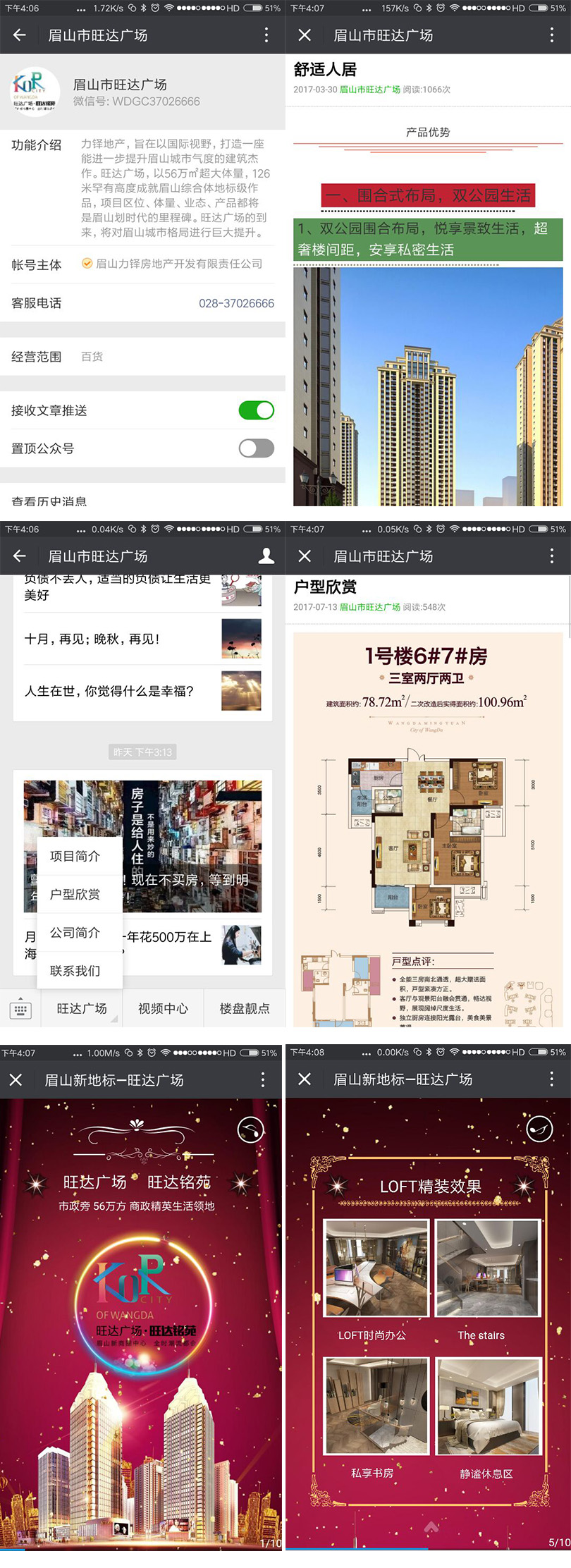
Task: Open the company name 眉山力铎房地产开发有限责任公司
Action: 179,264
